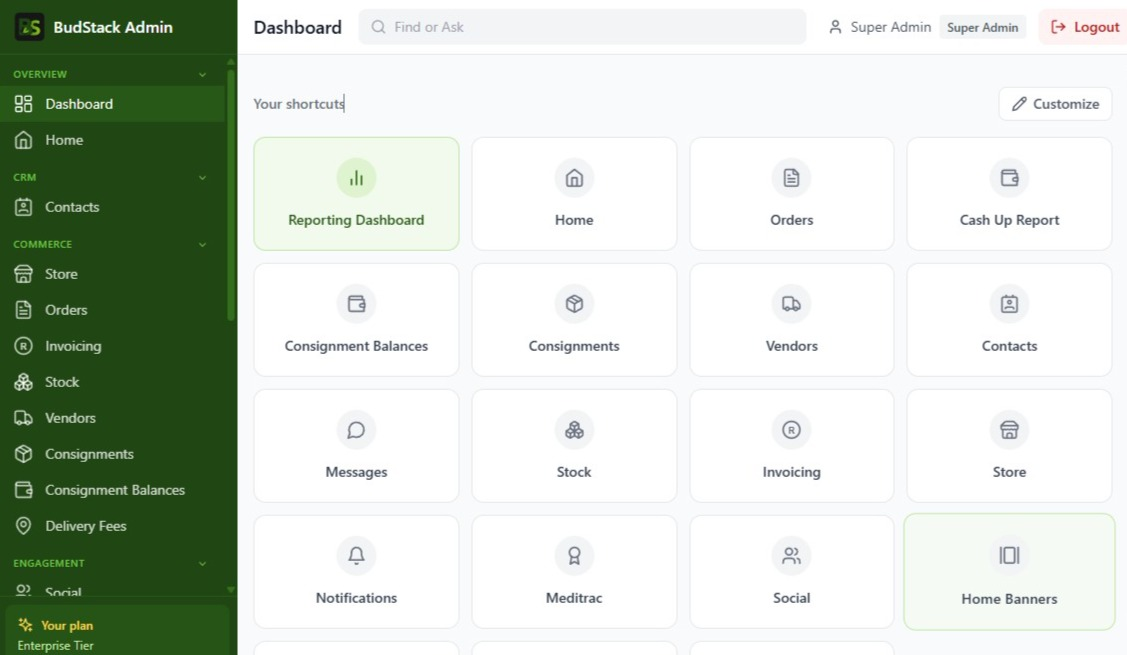Click the storefront icon on Store card
Image resolution: width=1127 pixels, height=655 pixels.
(x=1009, y=430)
